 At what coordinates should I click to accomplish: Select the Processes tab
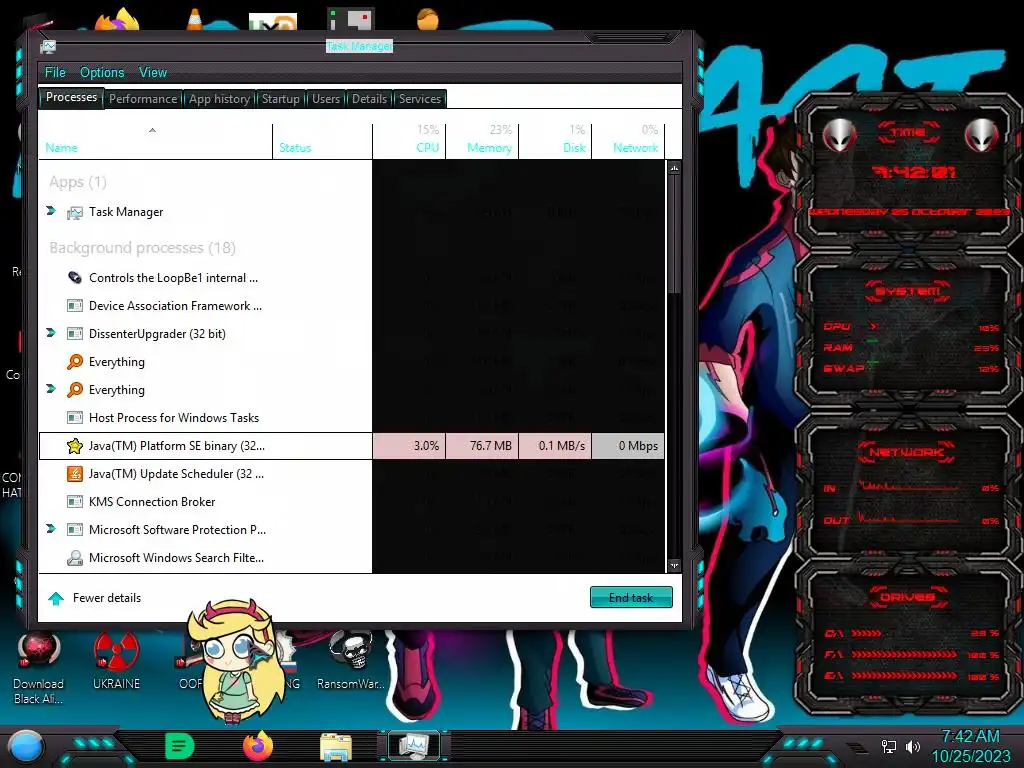pyautogui.click(x=71, y=97)
